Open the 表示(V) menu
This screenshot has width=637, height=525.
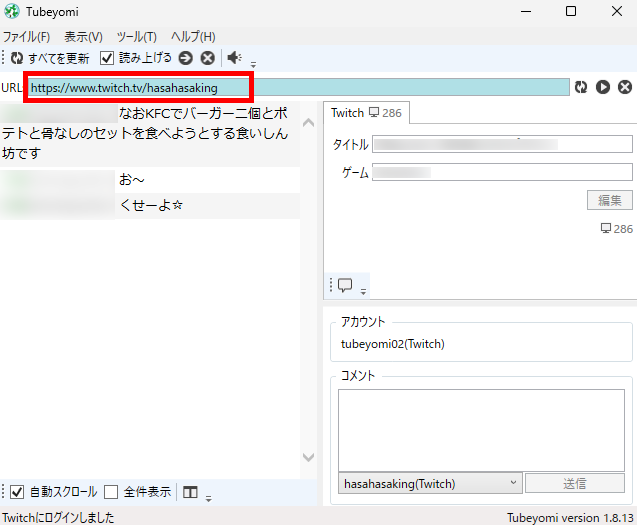(x=84, y=37)
